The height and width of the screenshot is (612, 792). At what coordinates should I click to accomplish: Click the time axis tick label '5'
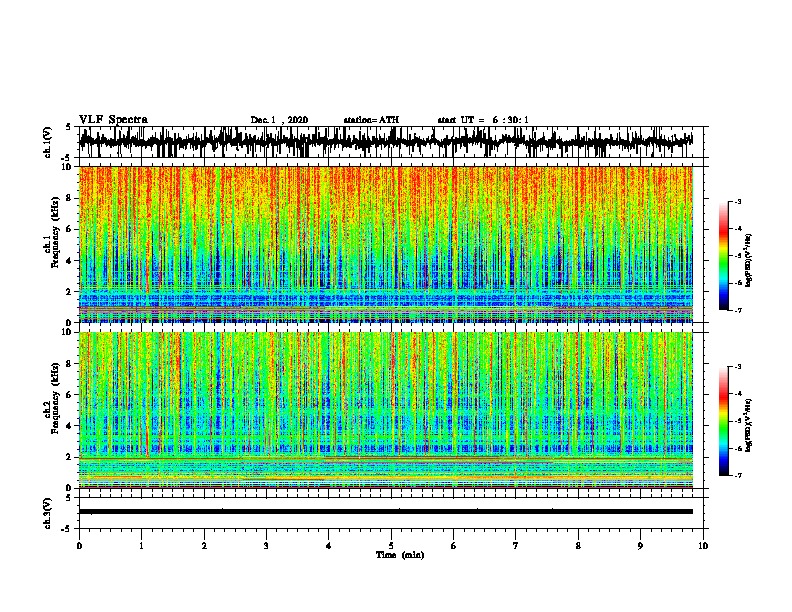(x=391, y=546)
